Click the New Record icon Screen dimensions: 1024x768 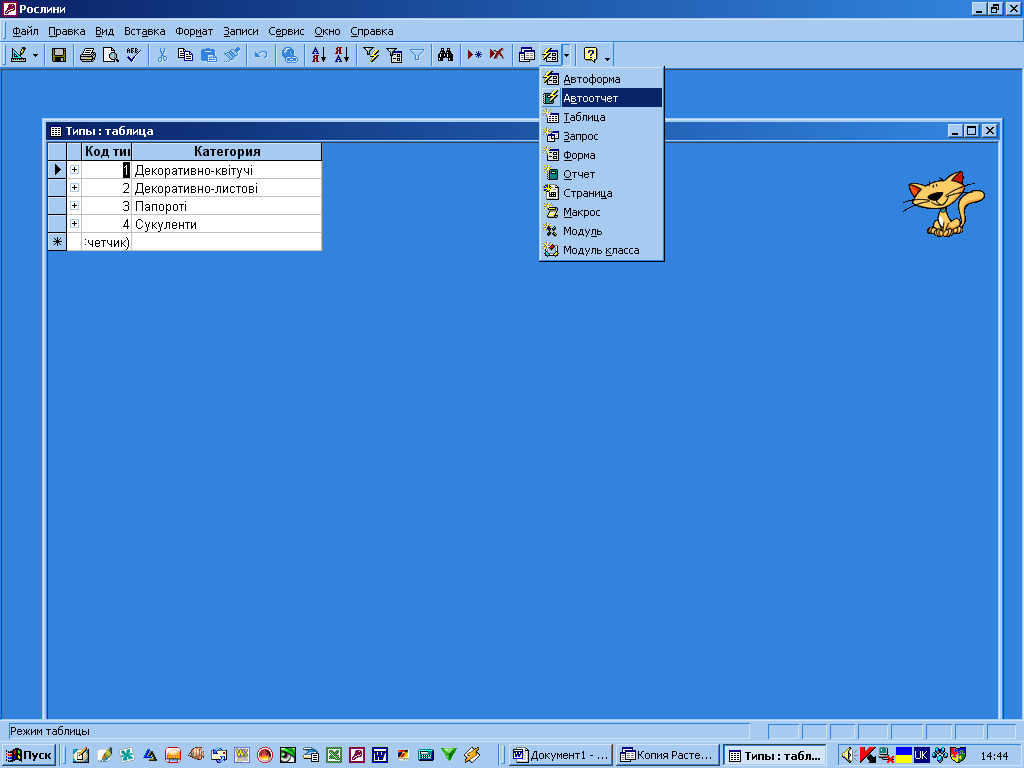coord(474,55)
